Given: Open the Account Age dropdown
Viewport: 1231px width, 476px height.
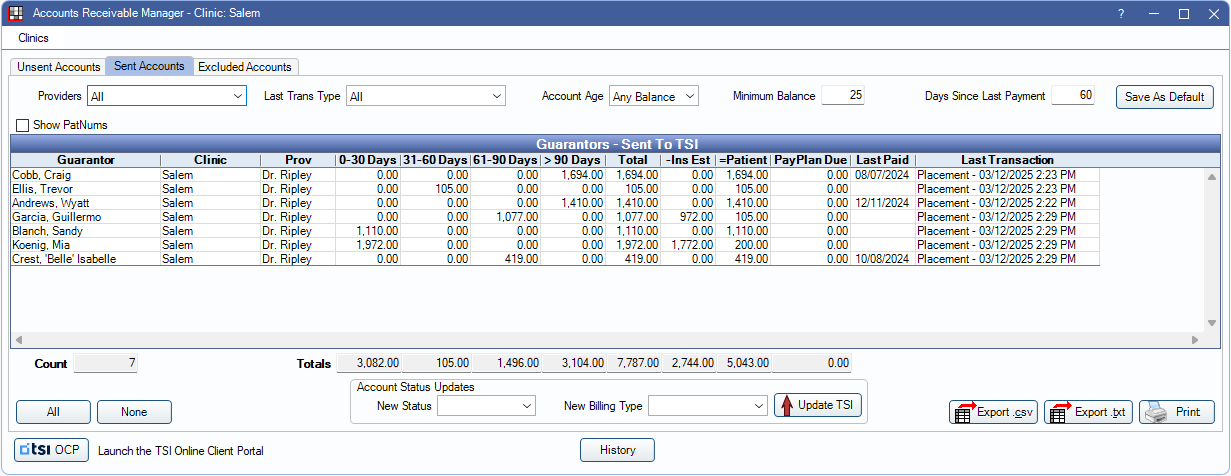Looking at the screenshot, I should (x=653, y=96).
